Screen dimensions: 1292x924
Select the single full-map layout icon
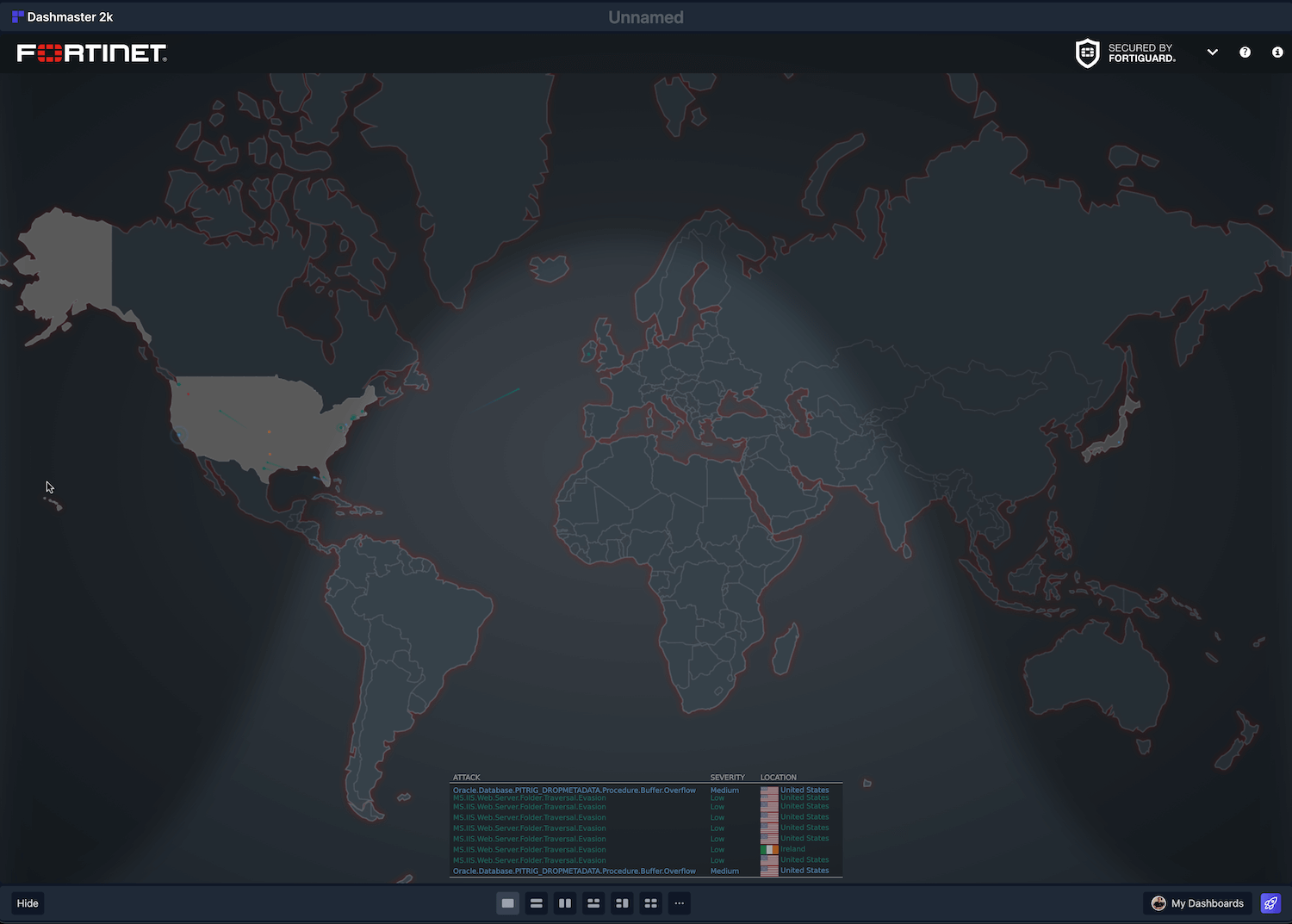(x=507, y=902)
